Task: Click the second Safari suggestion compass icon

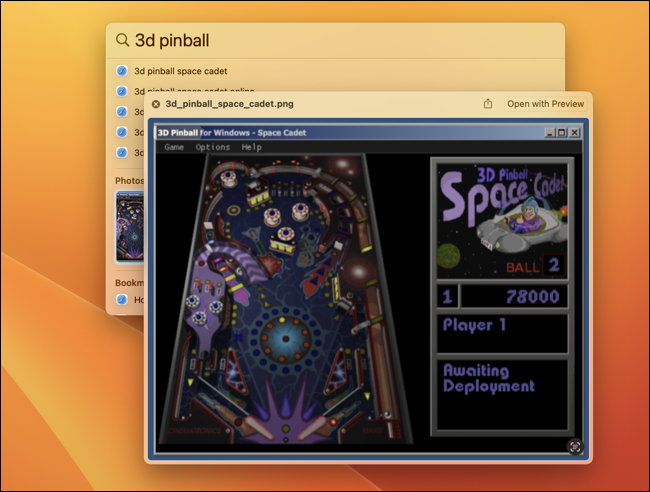Action: point(121,91)
